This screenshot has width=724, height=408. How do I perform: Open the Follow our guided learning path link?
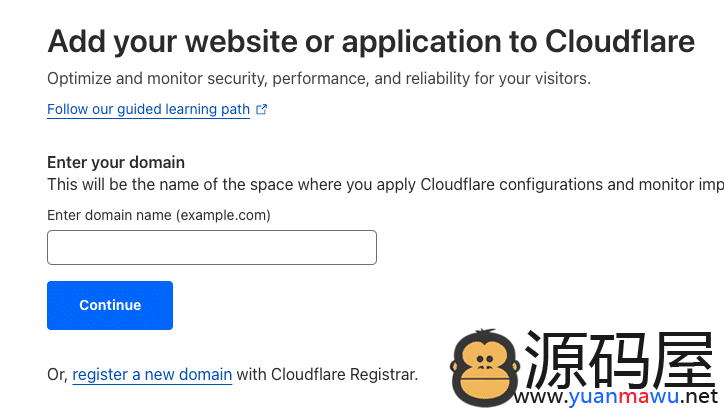148,109
